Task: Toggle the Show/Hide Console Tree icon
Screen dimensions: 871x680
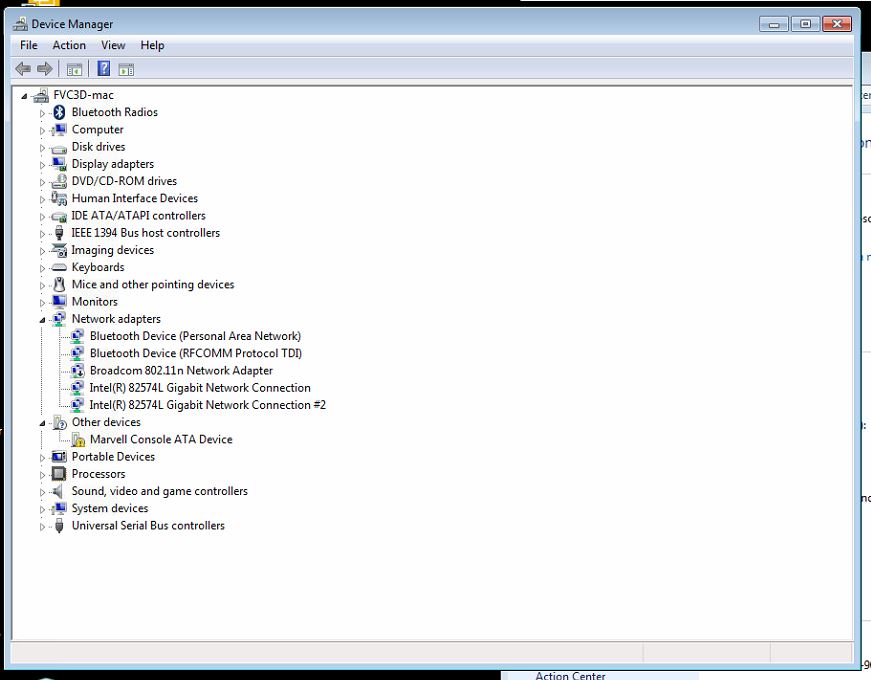Action: pos(73,68)
